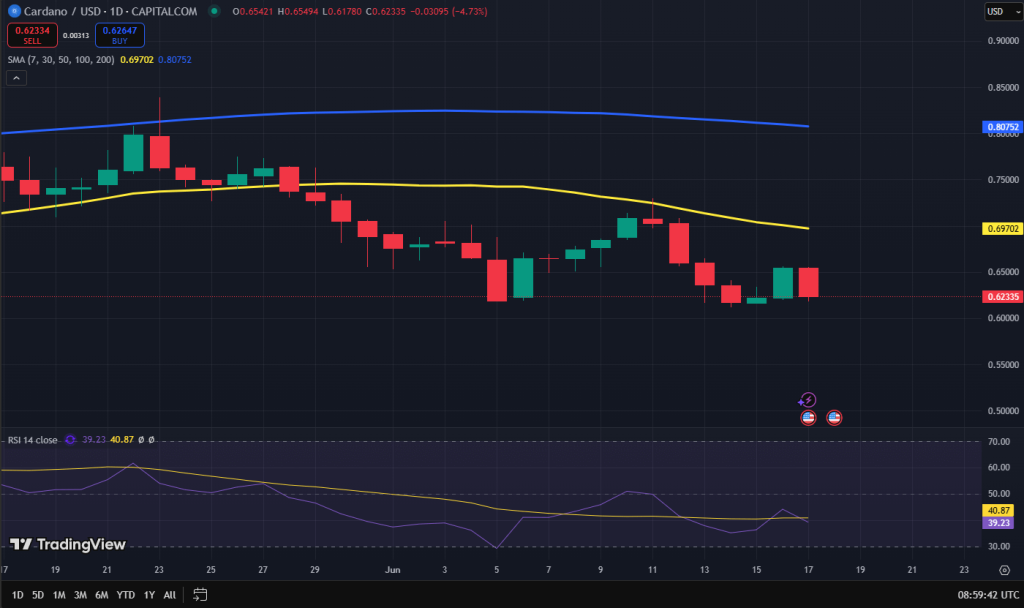Toggle the RSI 14 close indicator legend
The height and width of the screenshot is (608, 1024).
(32, 440)
